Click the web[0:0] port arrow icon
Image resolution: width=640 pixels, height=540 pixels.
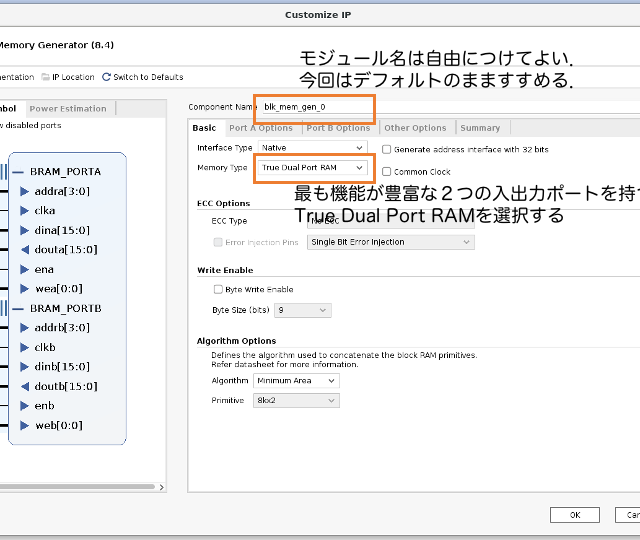click(x=24, y=425)
